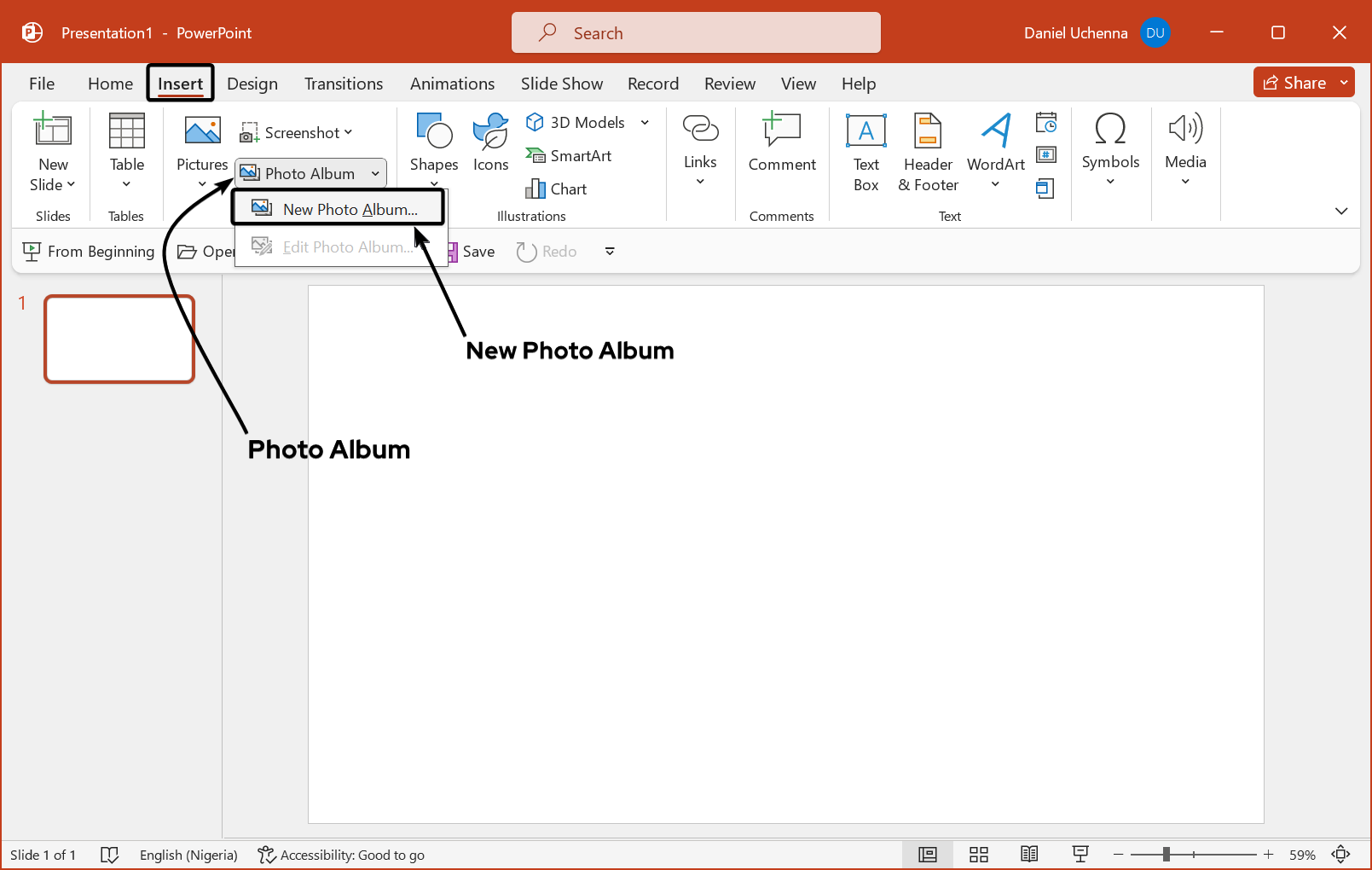Adjust the zoom slider handle

point(1166,855)
